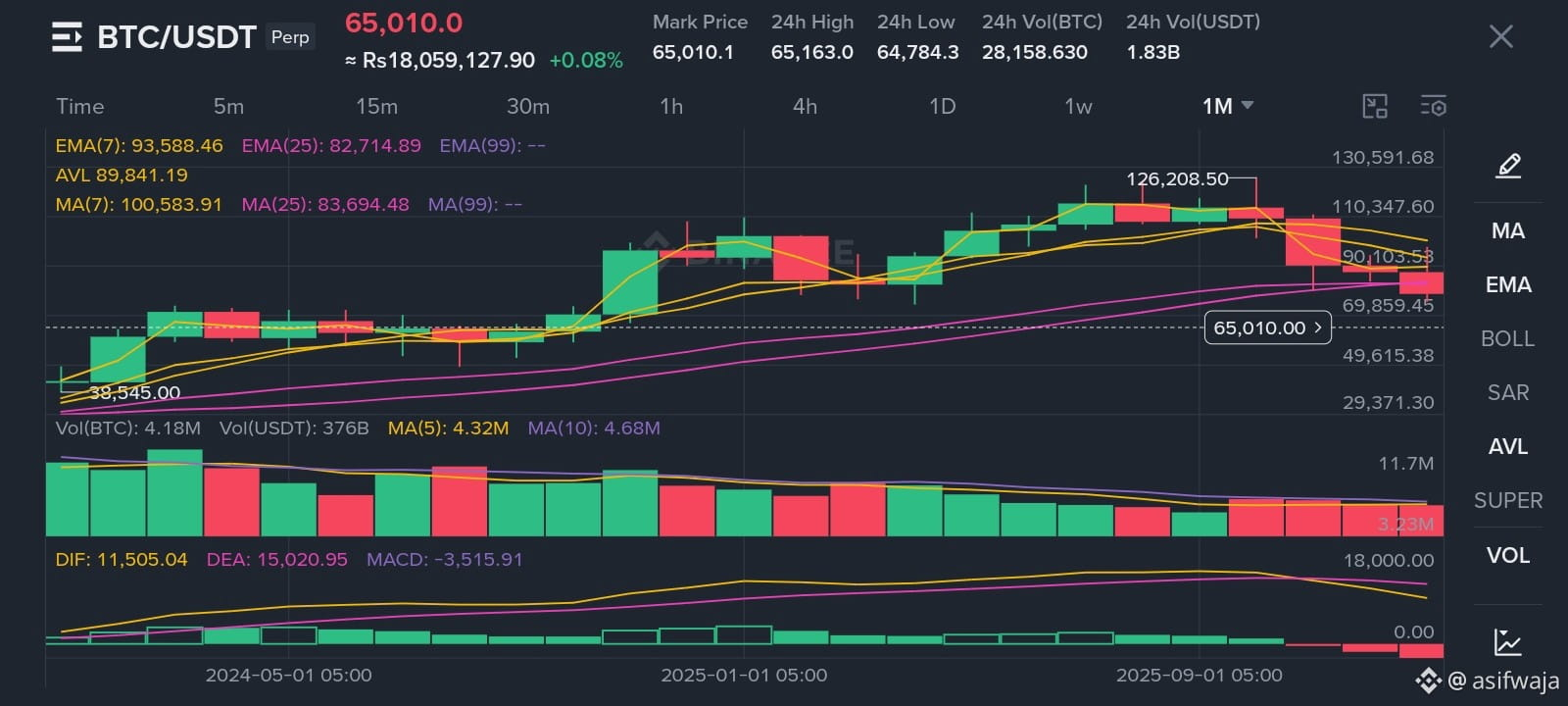Open the 1M timeframe dropdown
This screenshot has height=706, width=1568.
point(1228,106)
